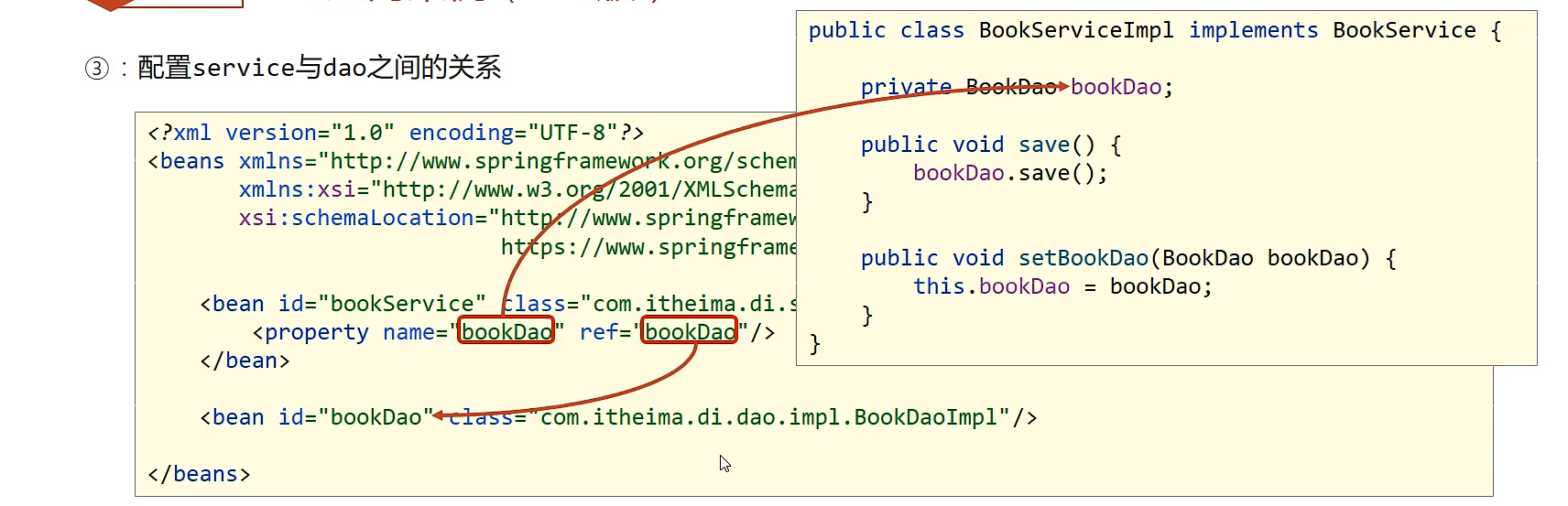Click the XML version declaration line
Image resolution: width=1568 pixels, height=506 pixels.
pyautogui.click(x=396, y=133)
